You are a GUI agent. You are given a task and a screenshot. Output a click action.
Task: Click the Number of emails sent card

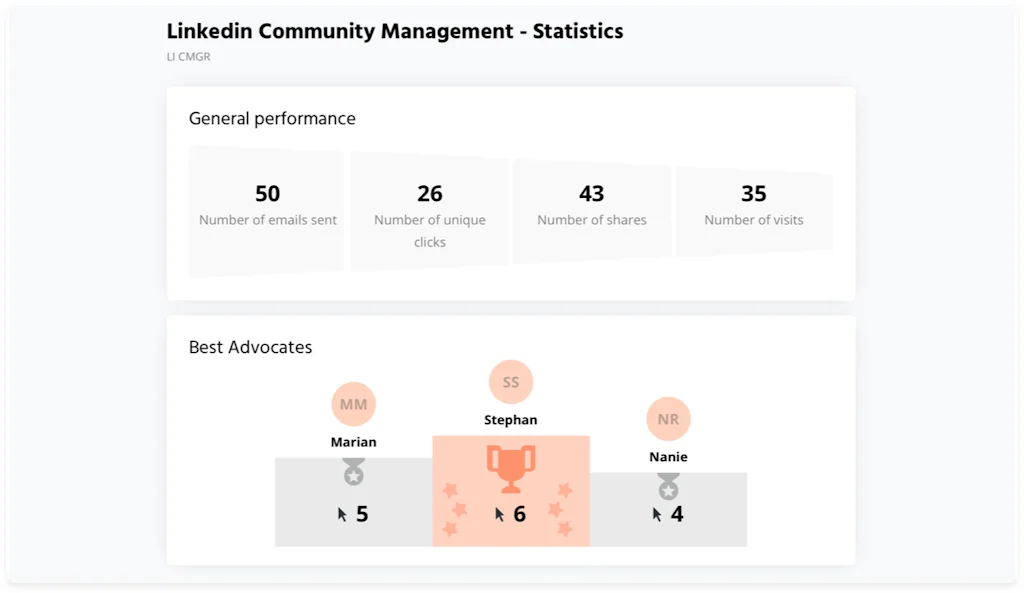point(267,211)
